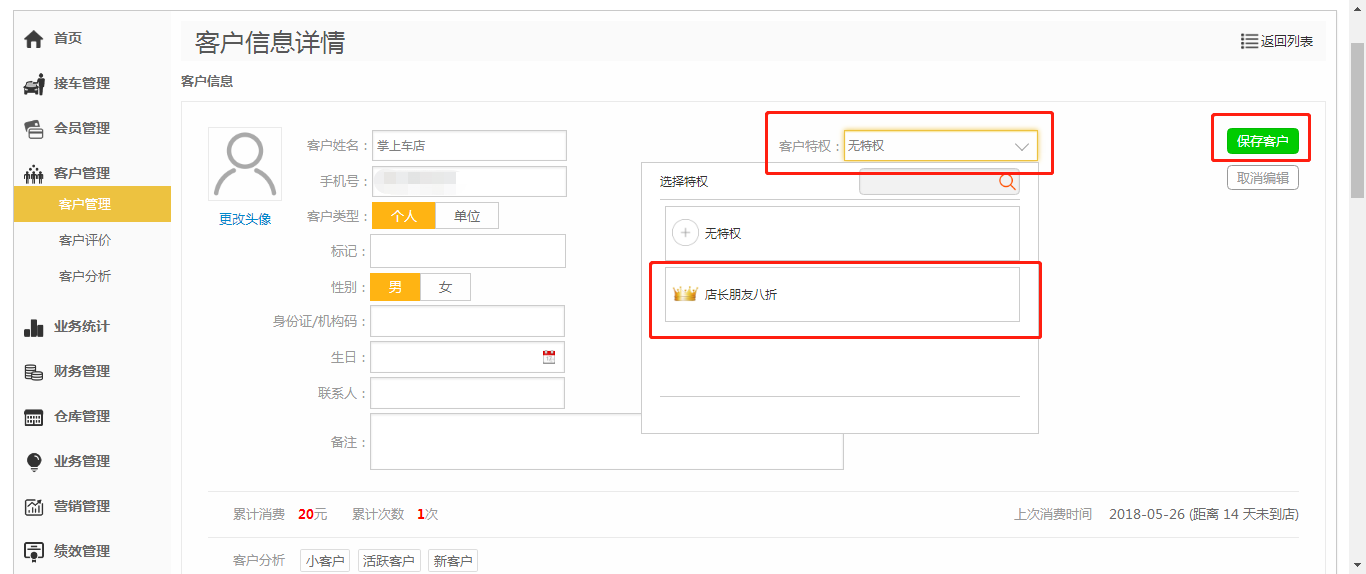Select 女 as gender
This screenshot has width=1366, height=574.
[445, 287]
